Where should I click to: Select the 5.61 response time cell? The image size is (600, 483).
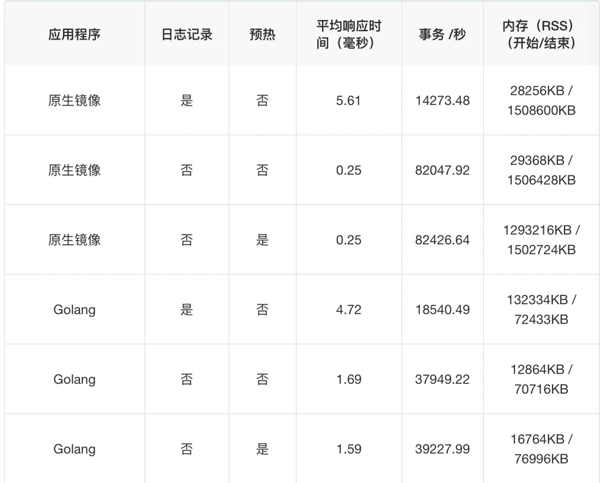pyautogui.click(x=349, y=100)
